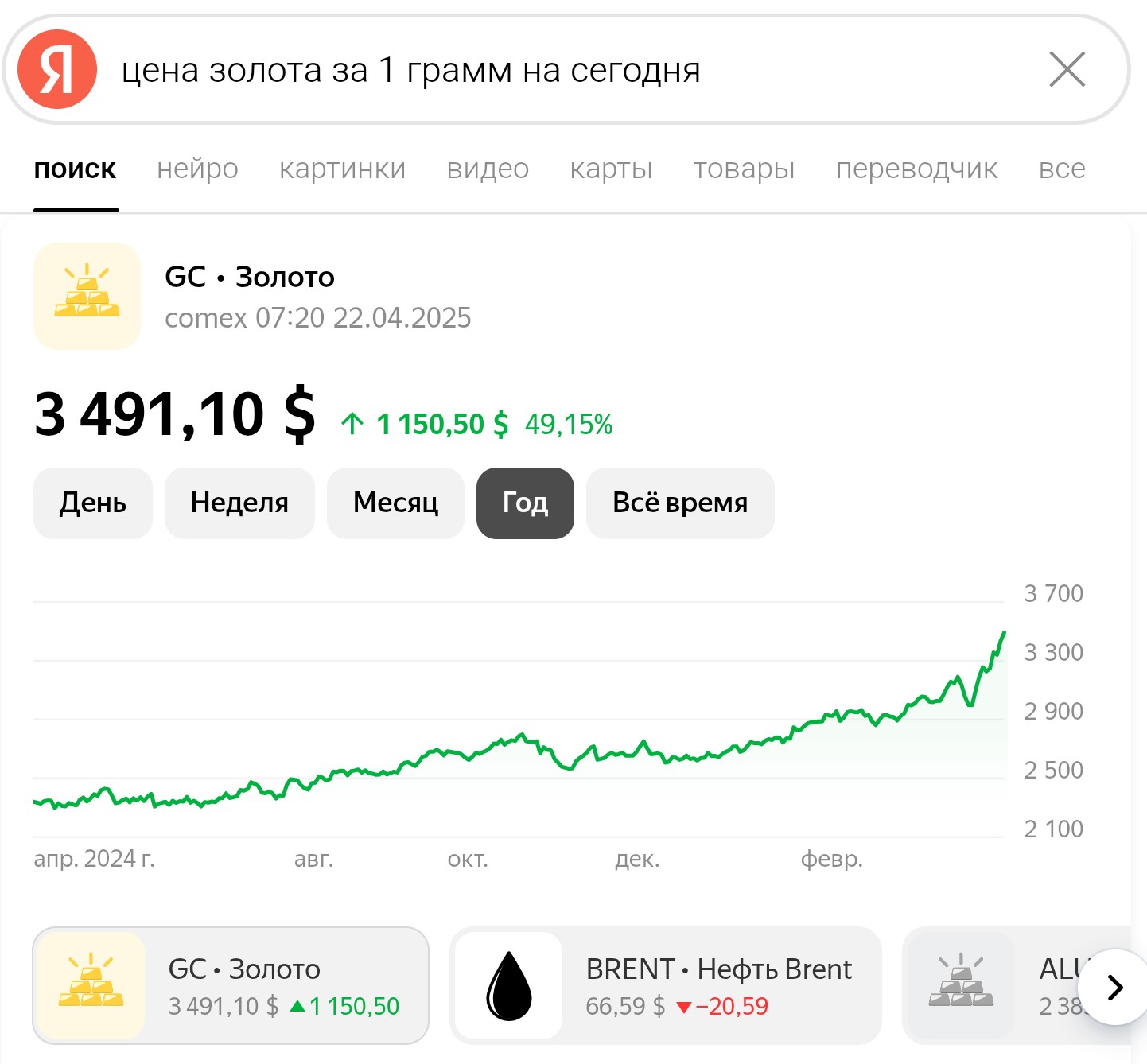Viewport: 1147px width, 1064px height.
Task: Click gold icon in GC Золото card
Action: coord(91,985)
